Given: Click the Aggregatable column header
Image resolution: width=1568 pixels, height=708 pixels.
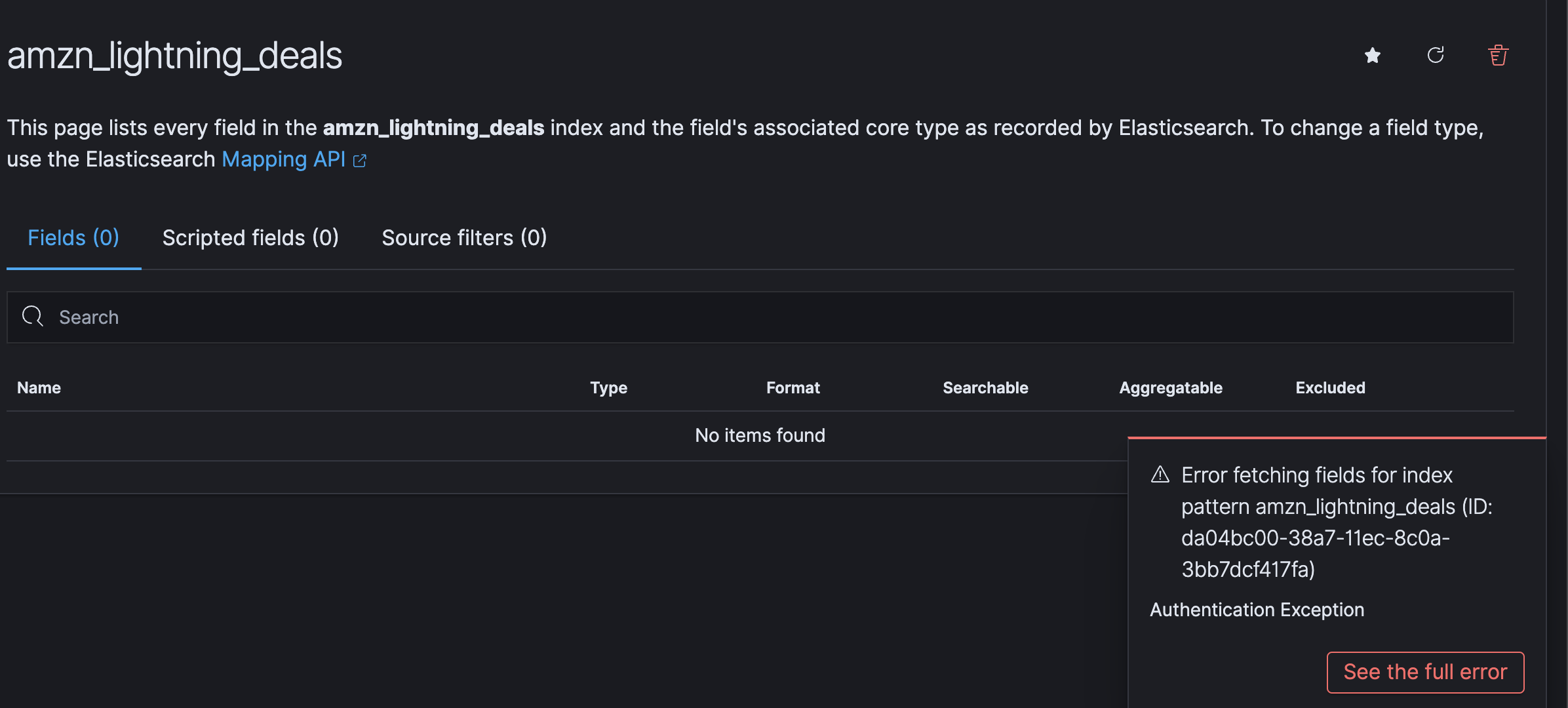Looking at the screenshot, I should click(x=1170, y=387).
